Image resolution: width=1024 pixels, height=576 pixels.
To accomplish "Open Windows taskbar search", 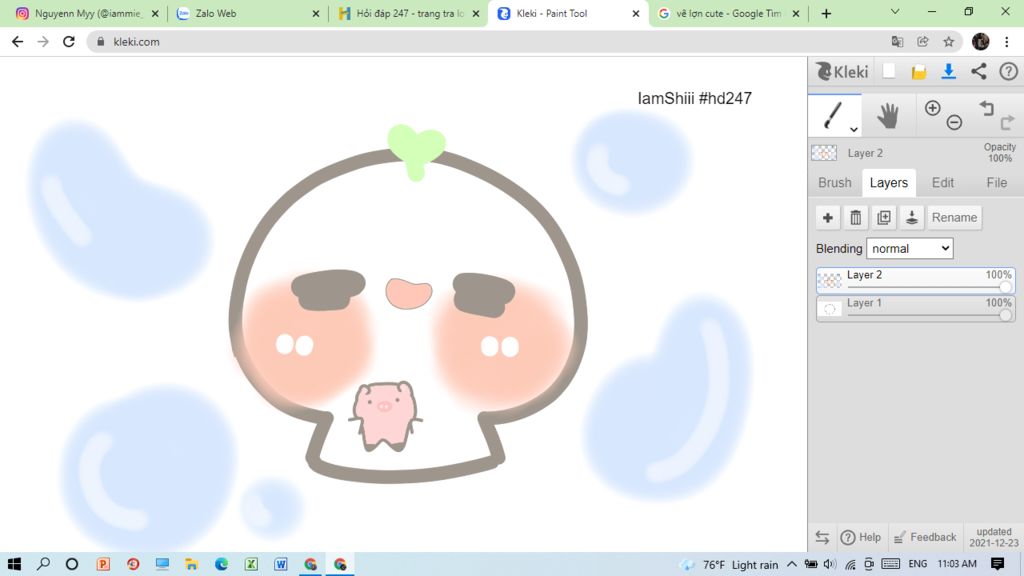I will click(43, 564).
